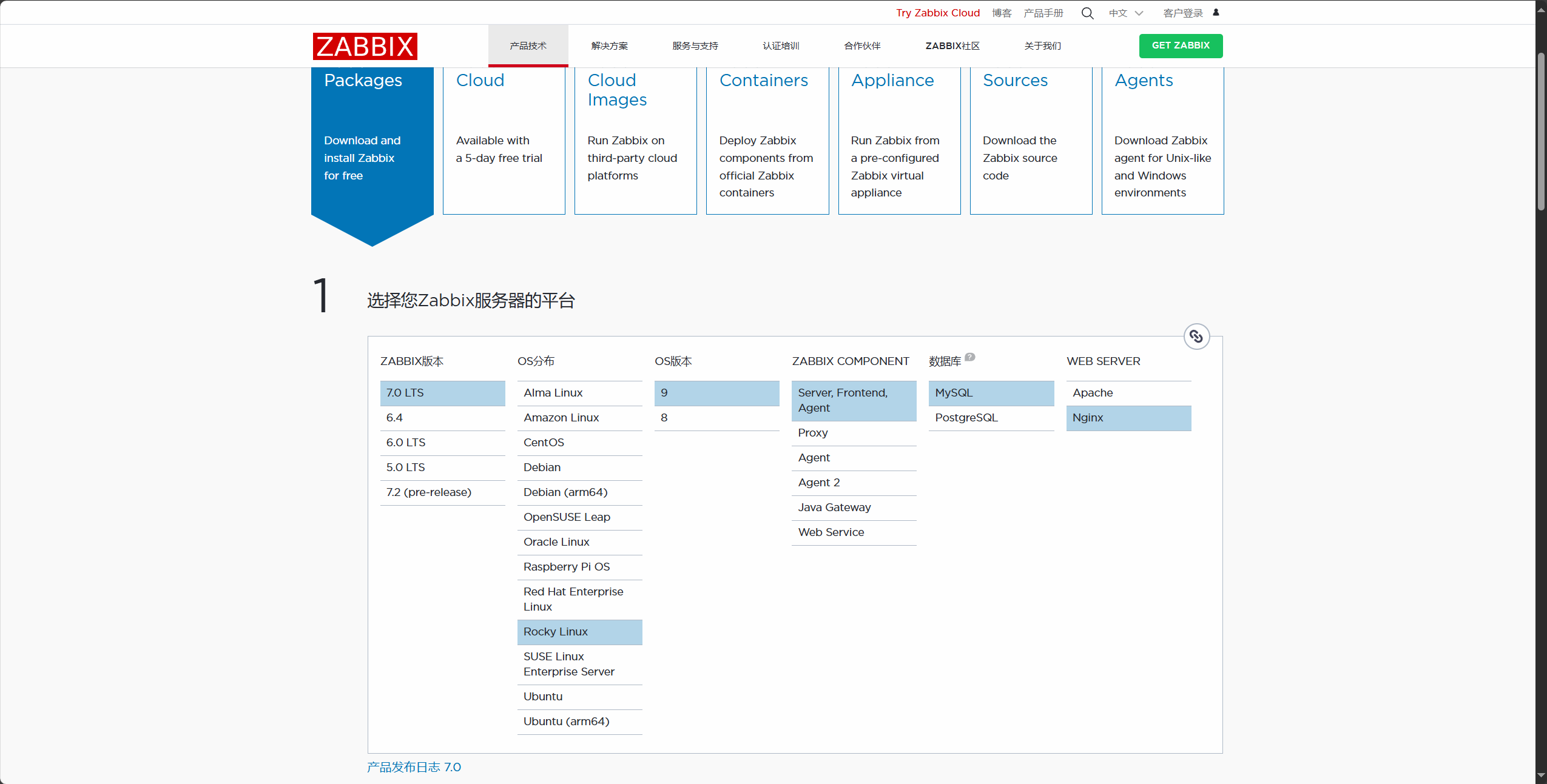Open the 产品技术 menu tab

(x=528, y=46)
